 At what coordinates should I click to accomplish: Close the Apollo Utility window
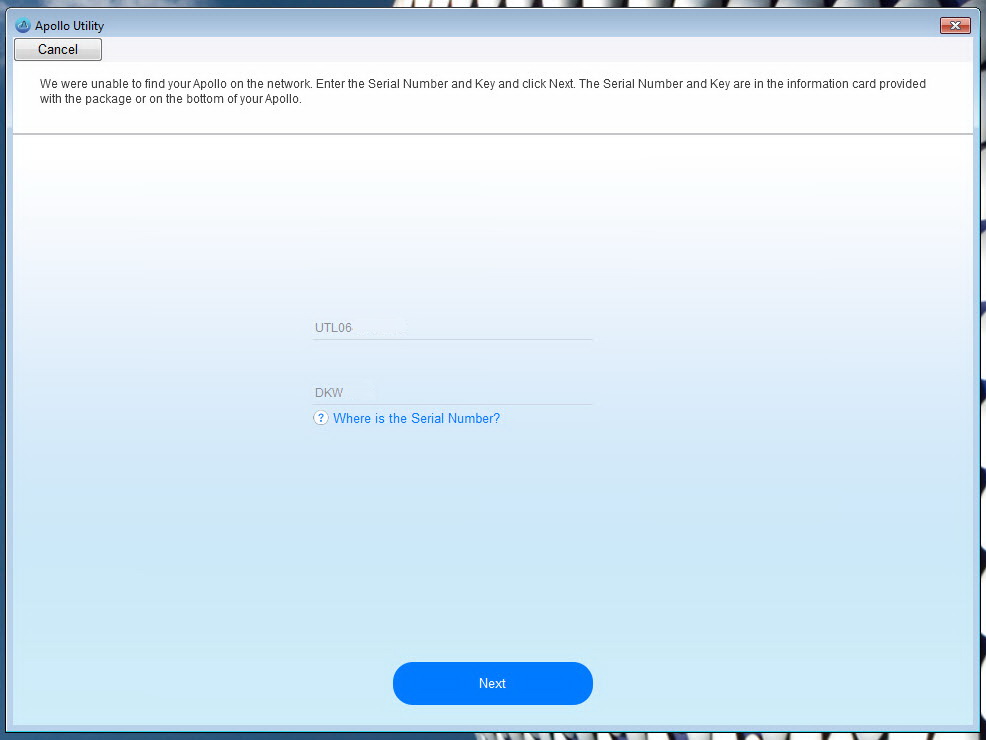955,25
